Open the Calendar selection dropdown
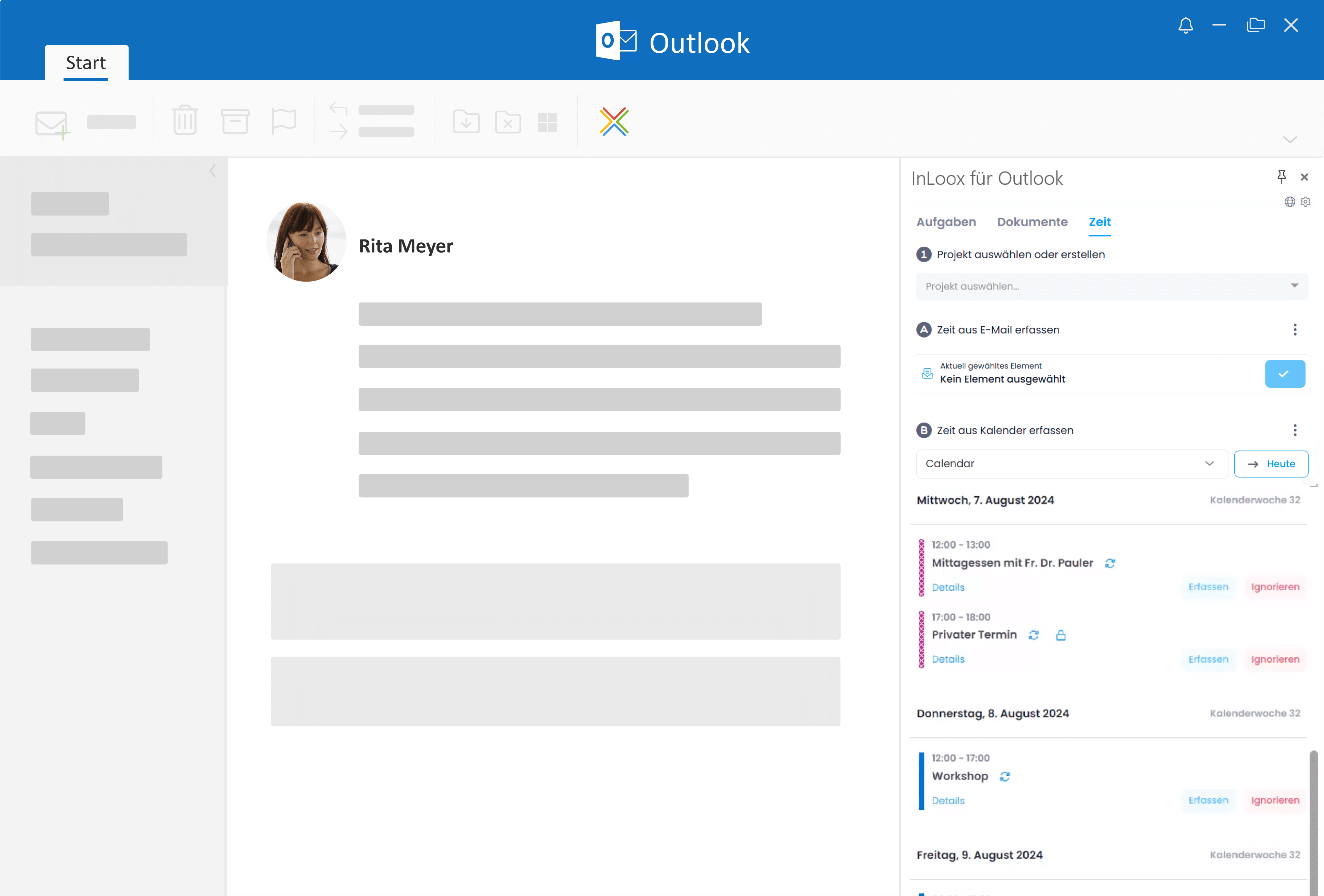Screen dimensions: 1324x896 tap(1072, 464)
